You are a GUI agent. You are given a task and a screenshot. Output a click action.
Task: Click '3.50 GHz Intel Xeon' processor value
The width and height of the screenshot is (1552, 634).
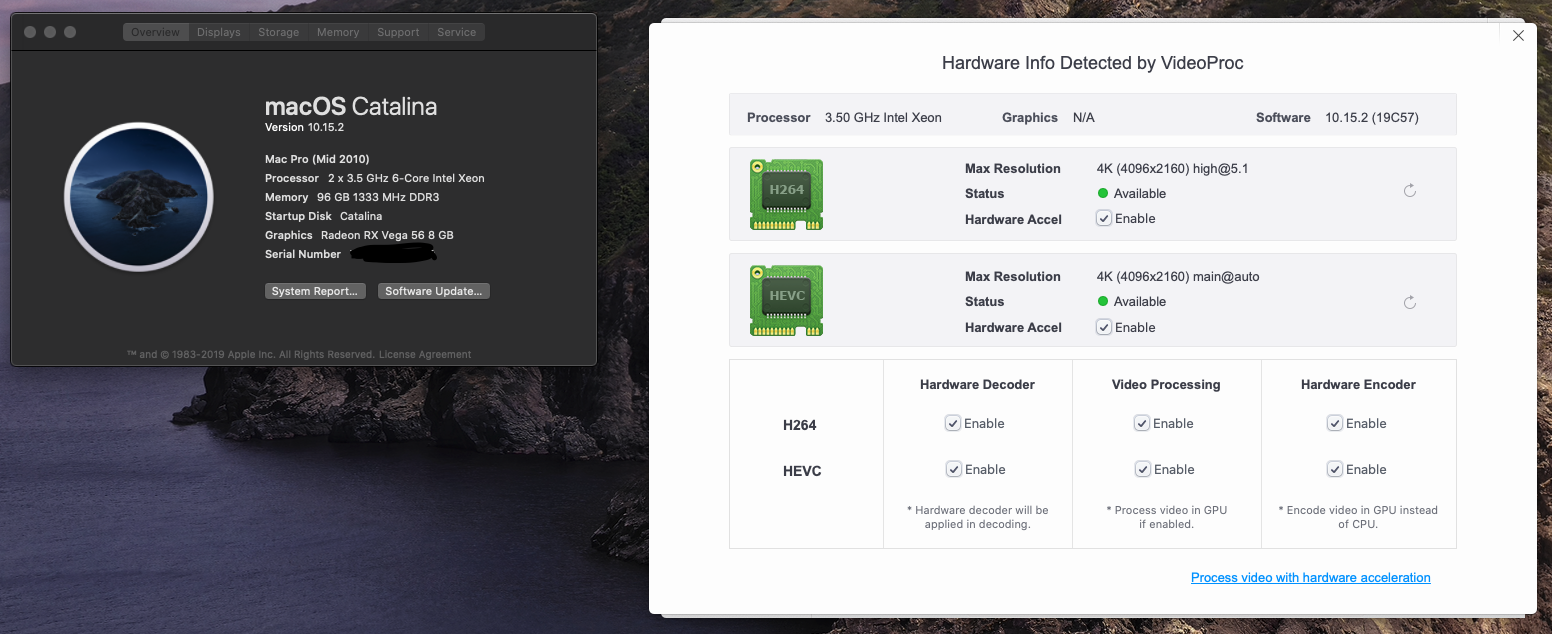coord(883,117)
